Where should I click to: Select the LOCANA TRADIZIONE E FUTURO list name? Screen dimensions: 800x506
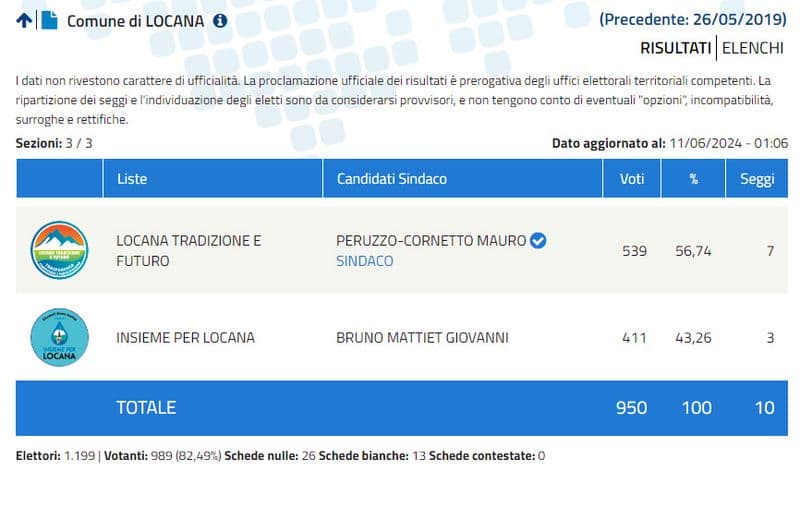click(189, 251)
